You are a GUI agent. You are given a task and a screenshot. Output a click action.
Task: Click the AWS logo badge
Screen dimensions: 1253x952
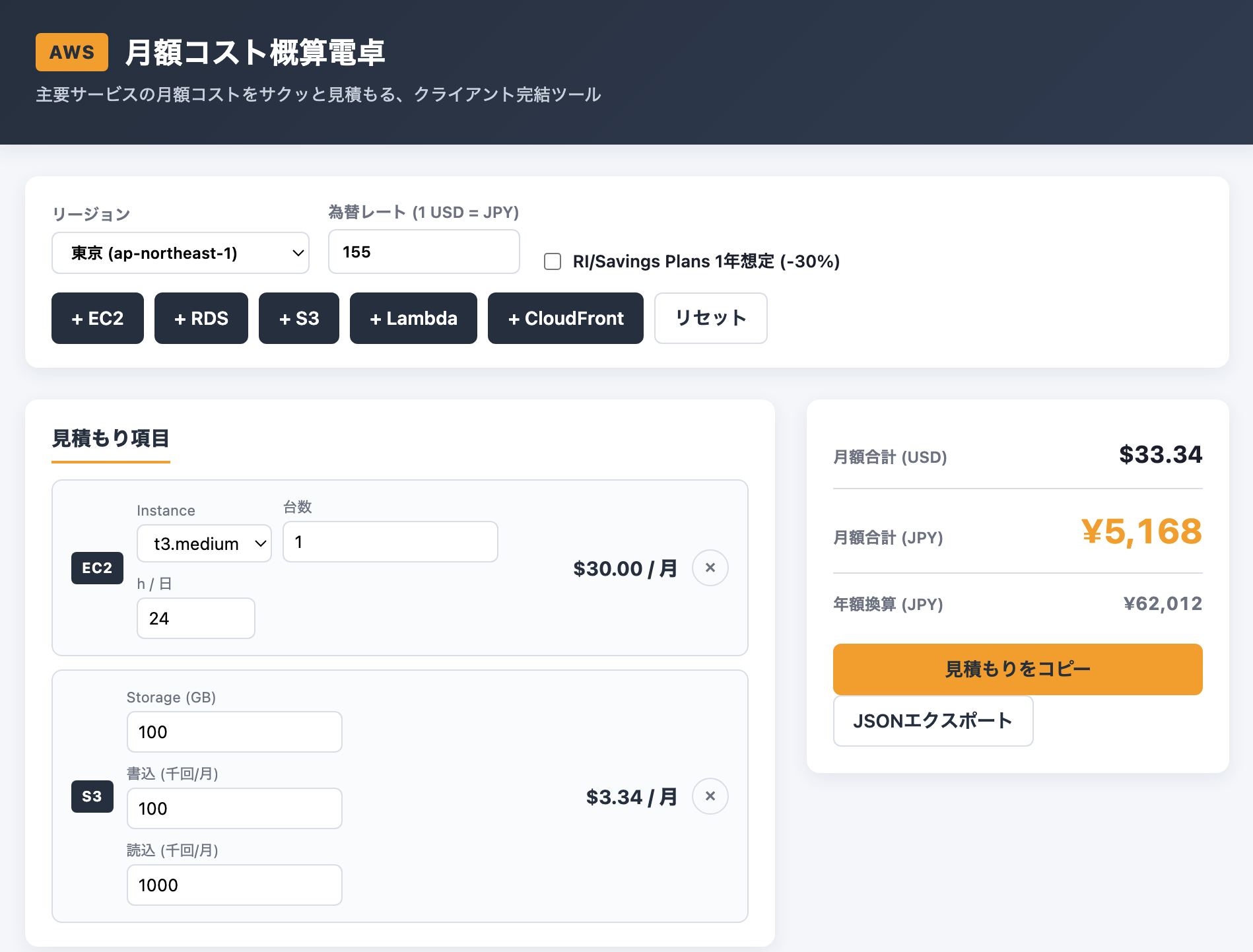[72, 52]
